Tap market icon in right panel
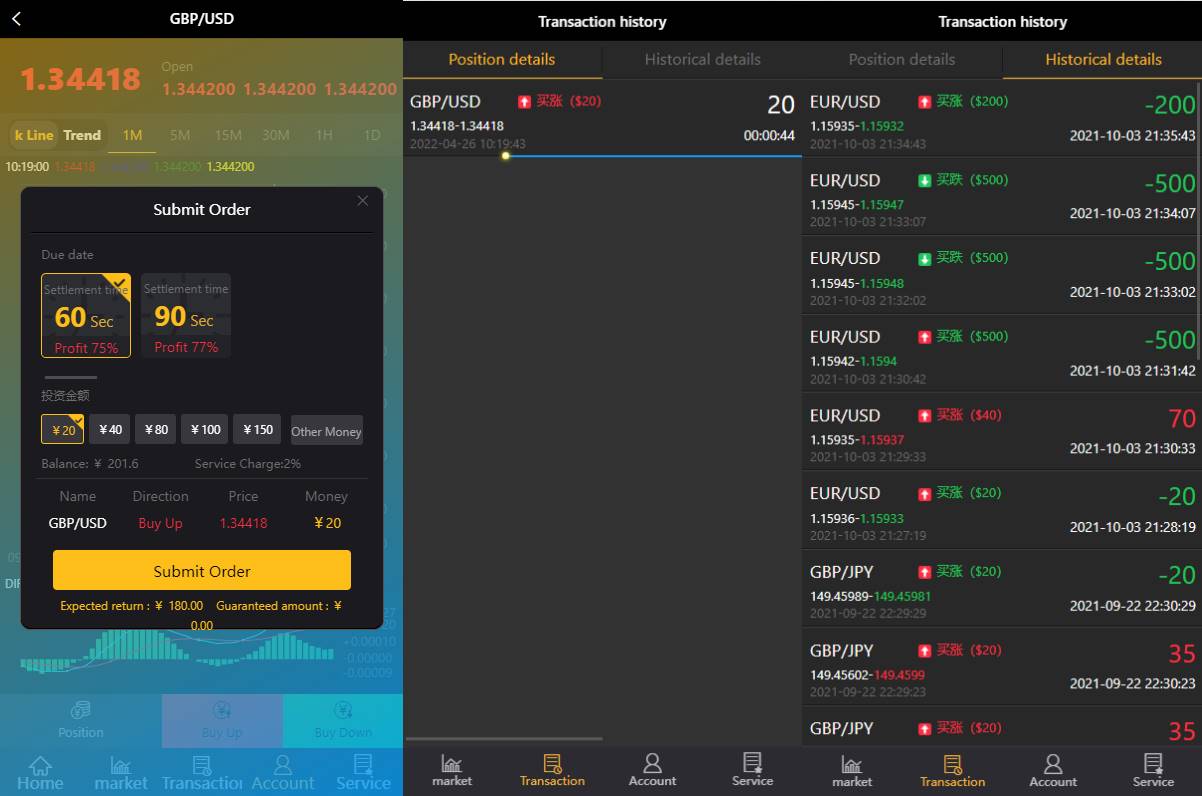Viewport: 1202px width, 796px height. point(852,770)
